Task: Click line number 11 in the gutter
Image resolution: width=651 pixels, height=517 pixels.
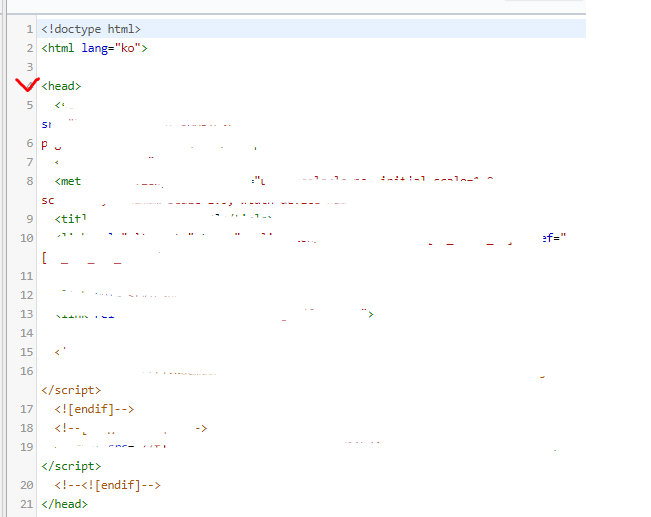Action: (27, 276)
